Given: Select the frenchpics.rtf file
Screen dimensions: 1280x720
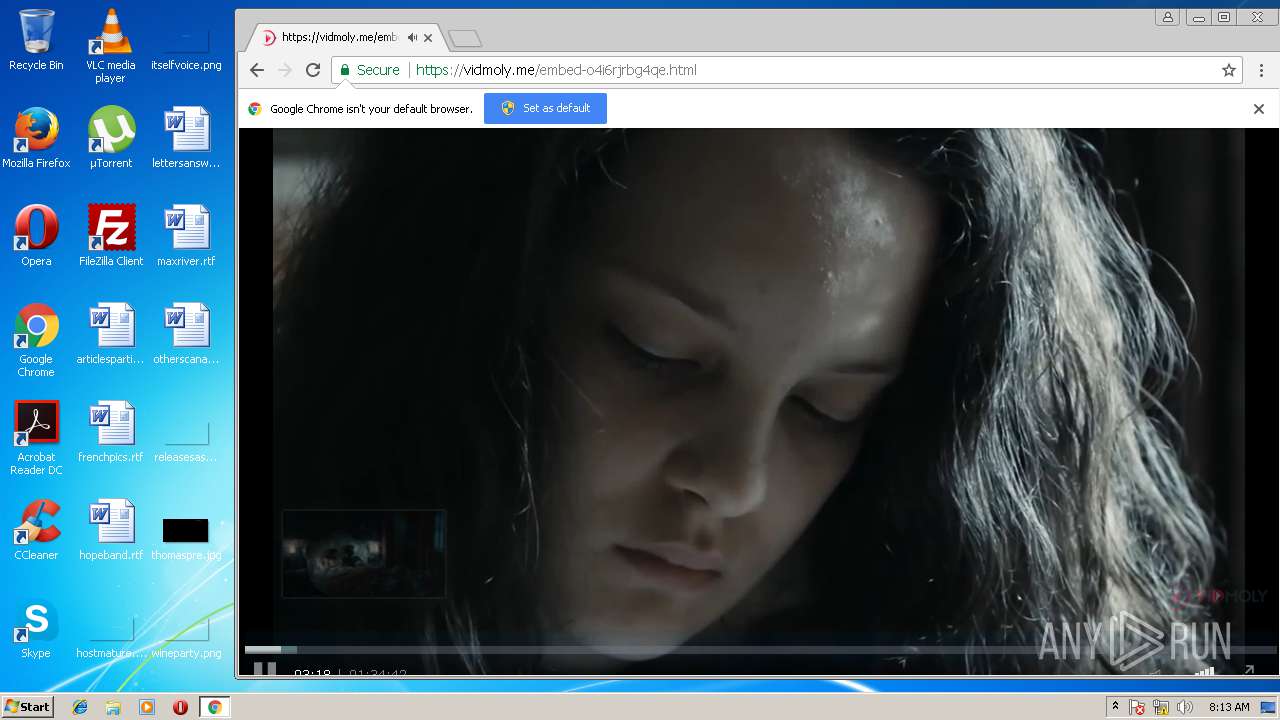Looking at the screenshot, I should pos(110,432).
